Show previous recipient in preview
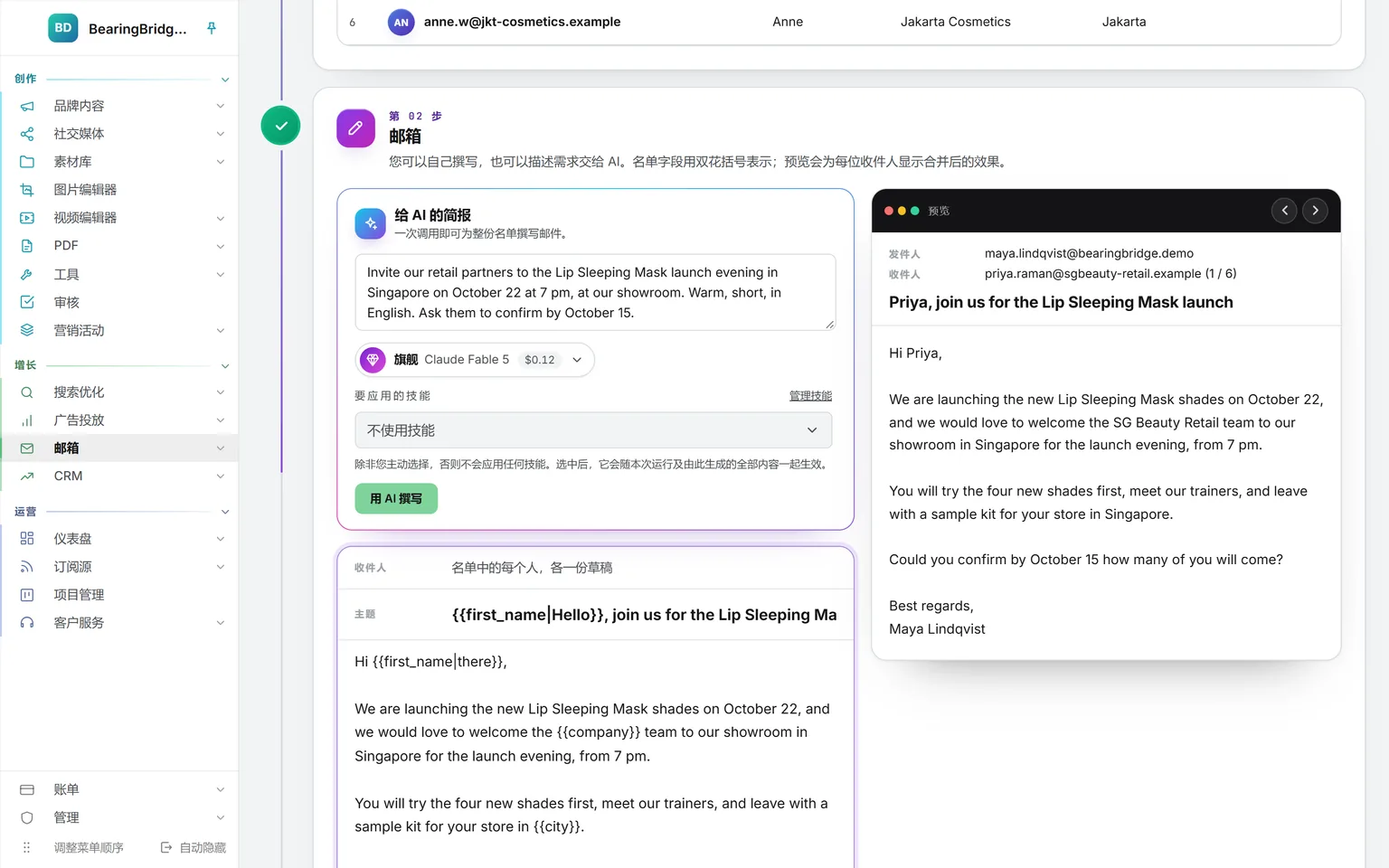1389x868 pixels. [x=1284, y=211]
